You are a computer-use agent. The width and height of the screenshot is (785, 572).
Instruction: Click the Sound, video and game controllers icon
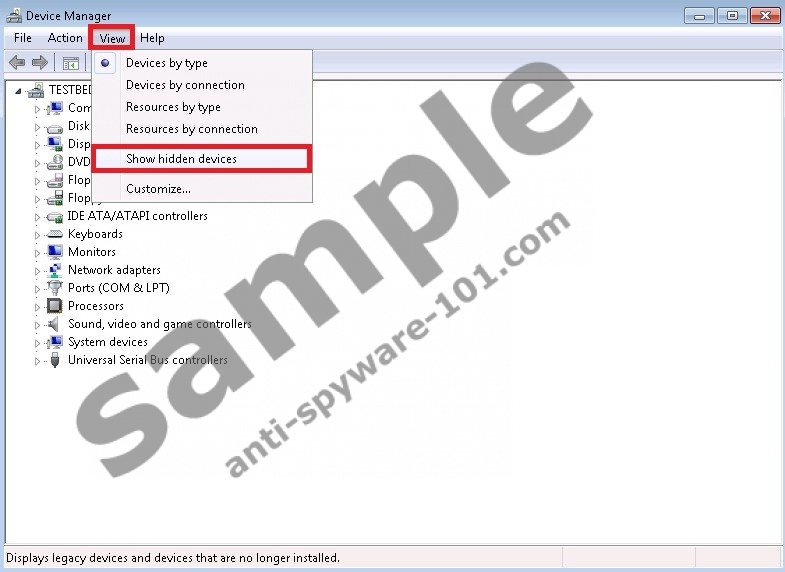coord(55,324)
